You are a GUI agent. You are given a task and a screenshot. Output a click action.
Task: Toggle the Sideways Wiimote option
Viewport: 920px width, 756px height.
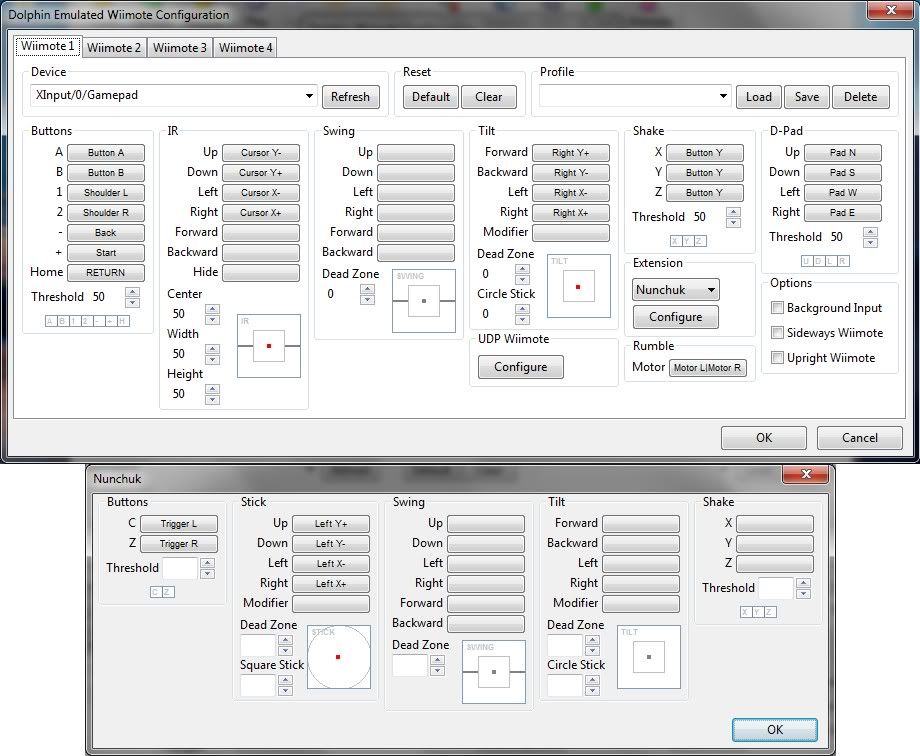(x=777, y=333)
